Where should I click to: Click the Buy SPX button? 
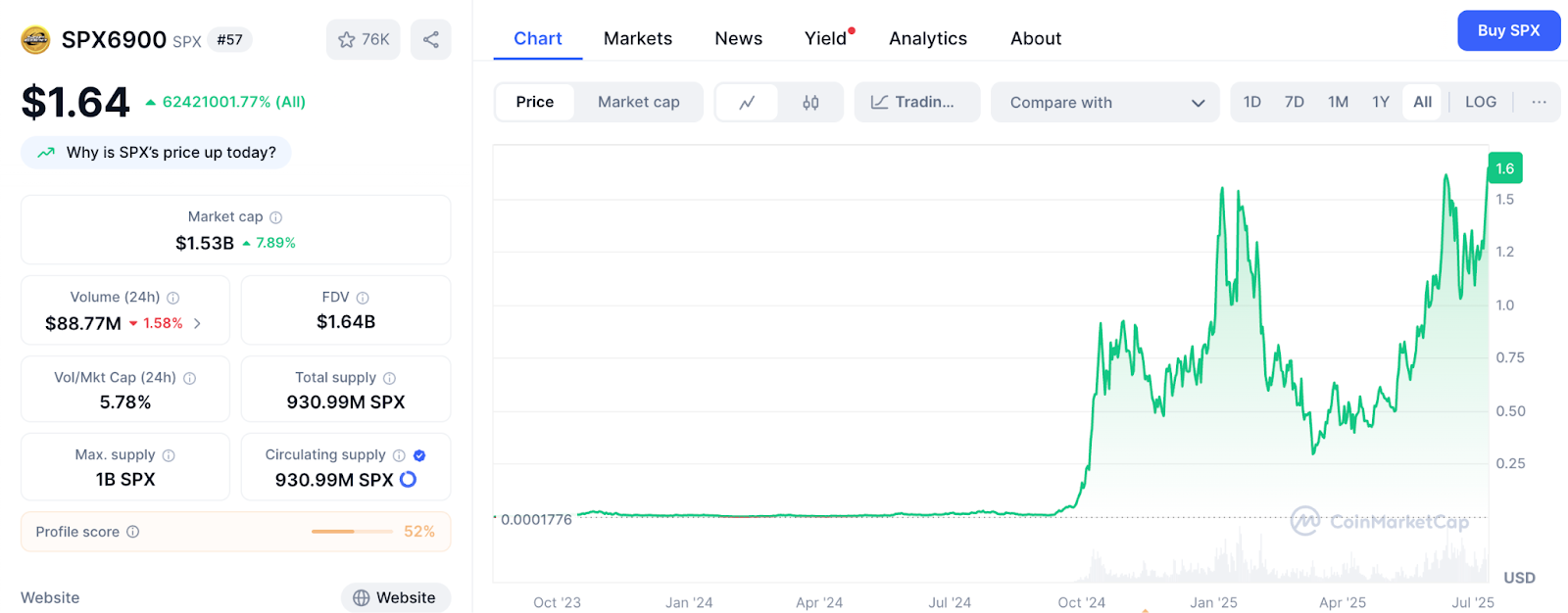[1508, 30]
